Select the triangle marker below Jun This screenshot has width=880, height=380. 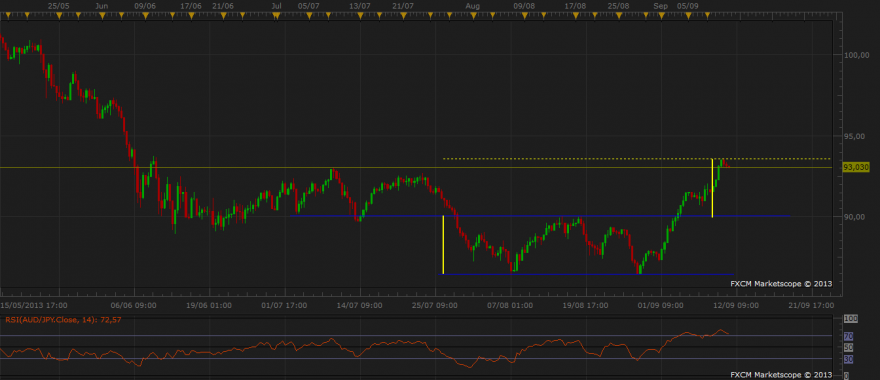[x=102, y=16]
